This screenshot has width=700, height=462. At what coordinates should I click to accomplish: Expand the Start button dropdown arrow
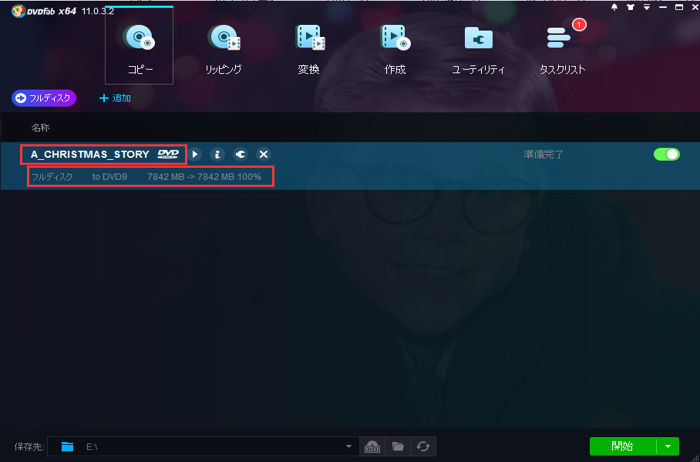pyautogui.click(x=668, y=446)
